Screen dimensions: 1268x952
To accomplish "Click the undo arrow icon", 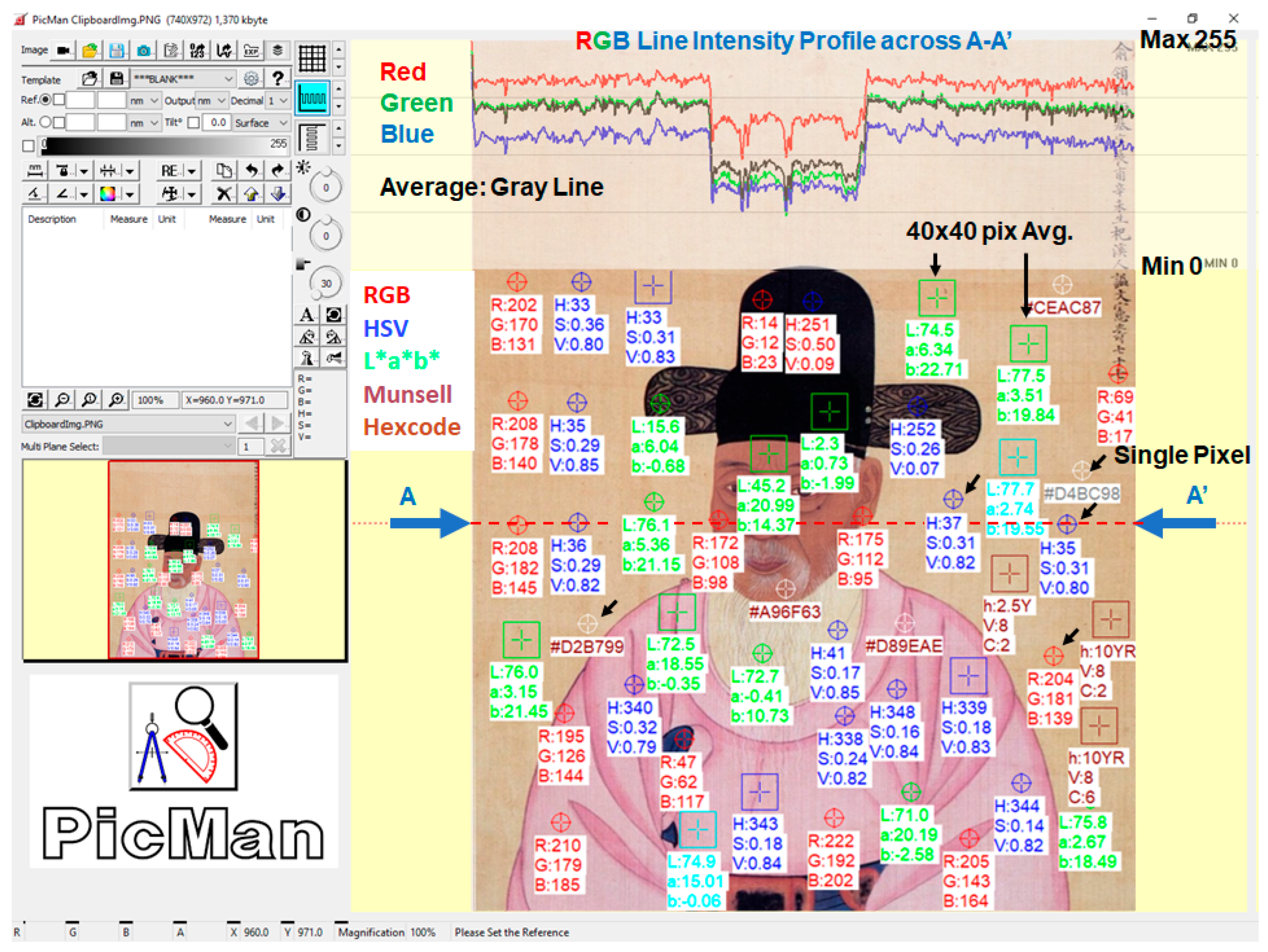I will pyautogui.click(x=251, y=170).
